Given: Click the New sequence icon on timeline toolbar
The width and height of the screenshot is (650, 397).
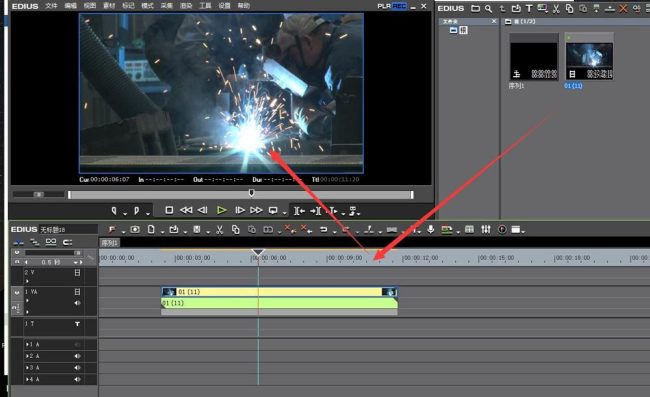Looking at the screenshot, I should pos(151,229).
